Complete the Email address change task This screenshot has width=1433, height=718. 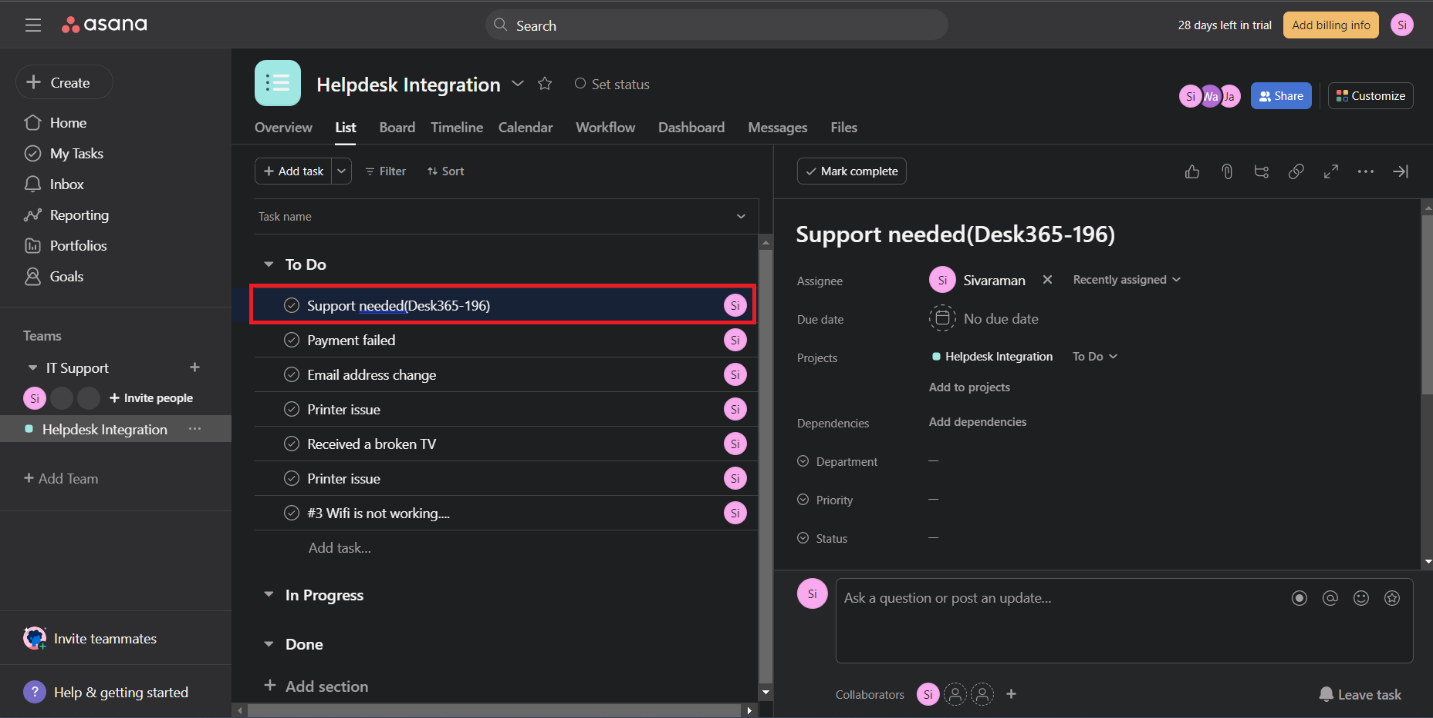point(292,375)
